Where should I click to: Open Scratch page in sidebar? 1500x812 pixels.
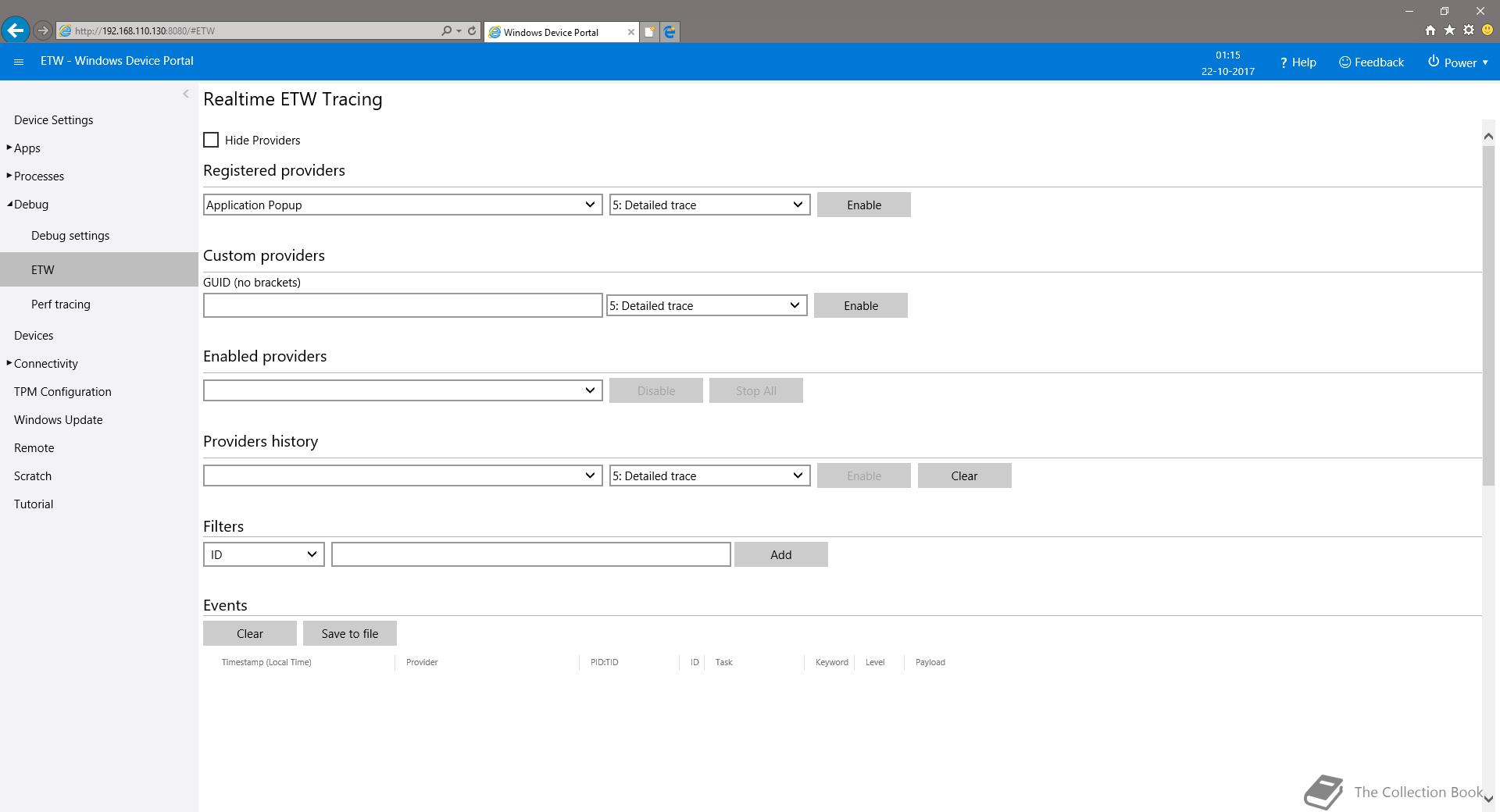(32, 475)
